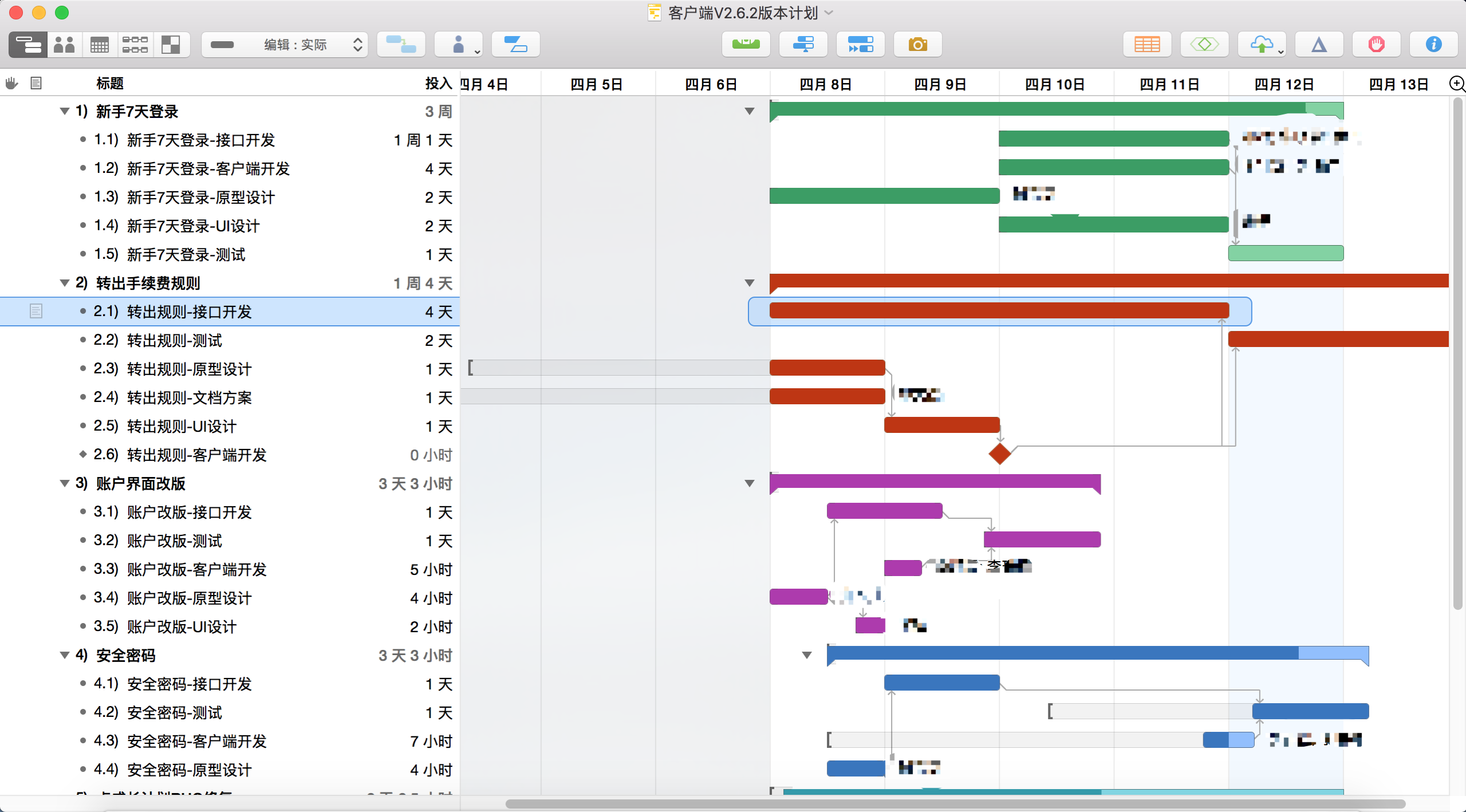Collapse the 新手7天登录 task group
The height and width of the screenshot is (812, 1466).
[x=65, y=111]
